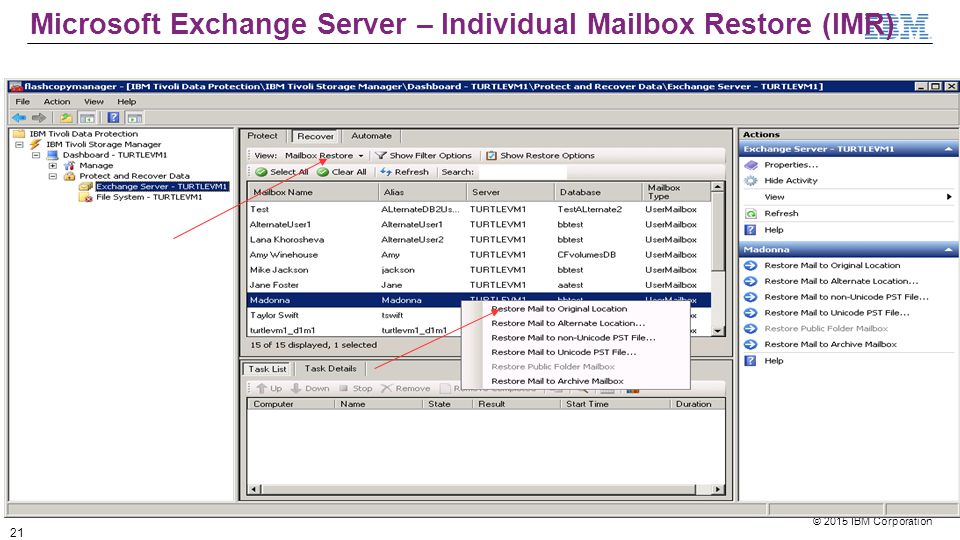This screenshot has height=540, width=960.
Task: Collapse the Madonna actions section
Action: [x=948, y=250]
